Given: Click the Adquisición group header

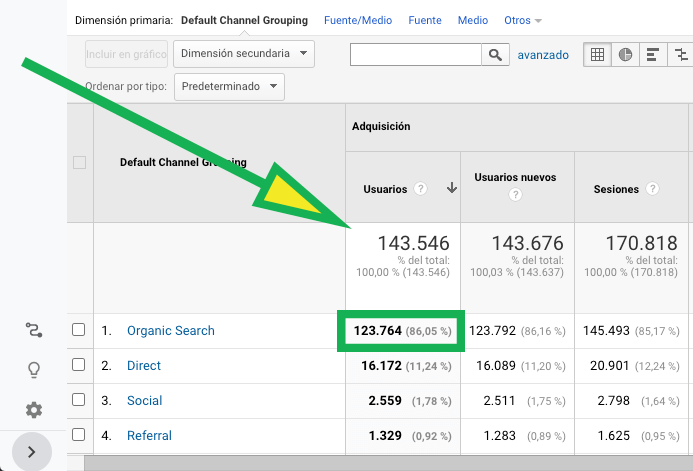Looking at the screenshot, I should (381, 126).
